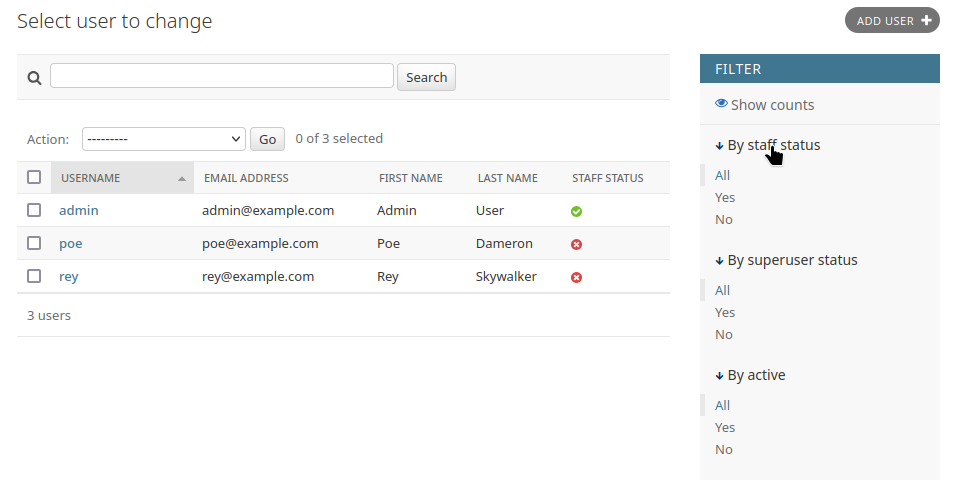Focus the user search text field
The height and width of the screenshot is (489, 954).
(222, 76)
